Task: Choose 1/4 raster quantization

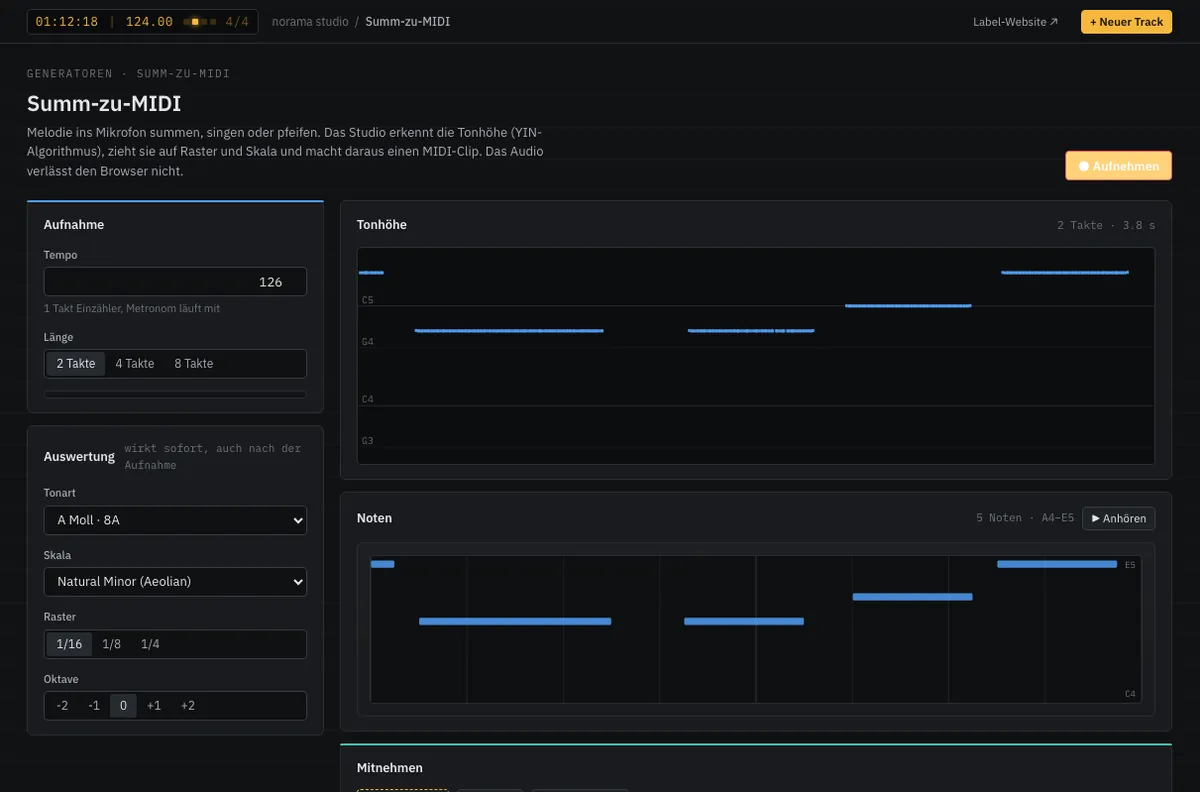Action: click(x=150, y=644)
